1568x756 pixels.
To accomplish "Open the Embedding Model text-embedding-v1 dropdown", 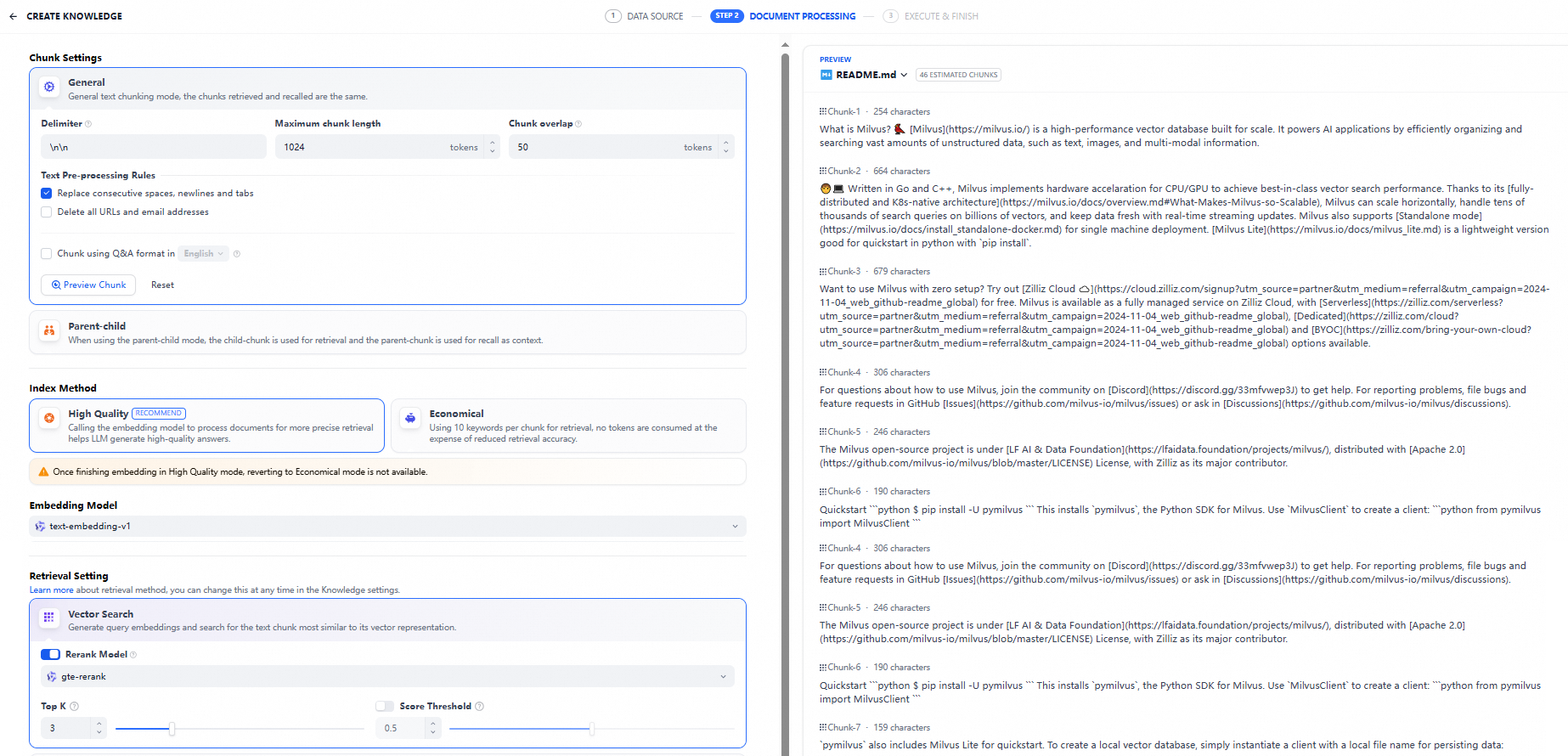I will tap(387, 527).
